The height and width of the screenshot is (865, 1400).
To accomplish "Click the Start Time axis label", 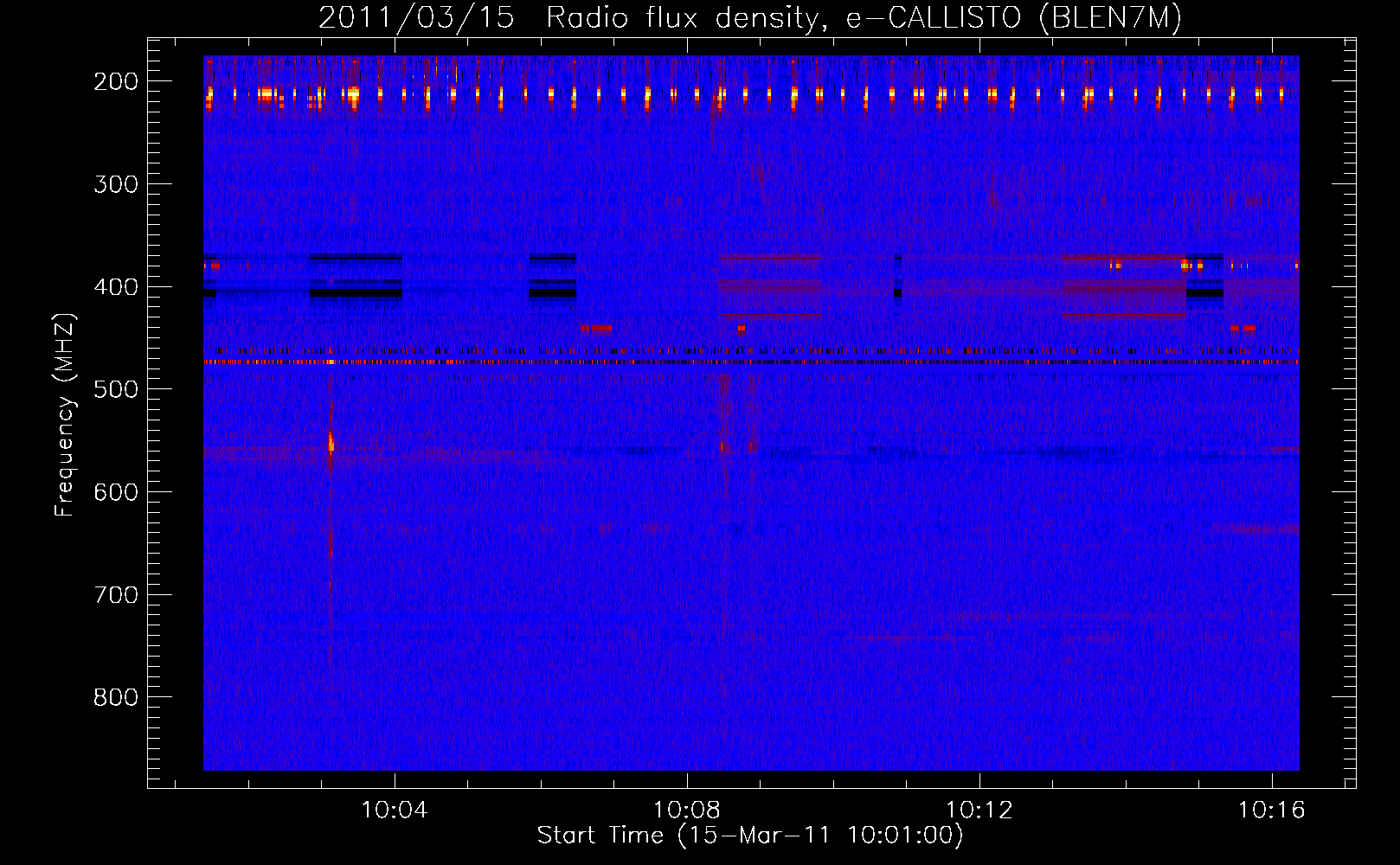I will point(749,836).
